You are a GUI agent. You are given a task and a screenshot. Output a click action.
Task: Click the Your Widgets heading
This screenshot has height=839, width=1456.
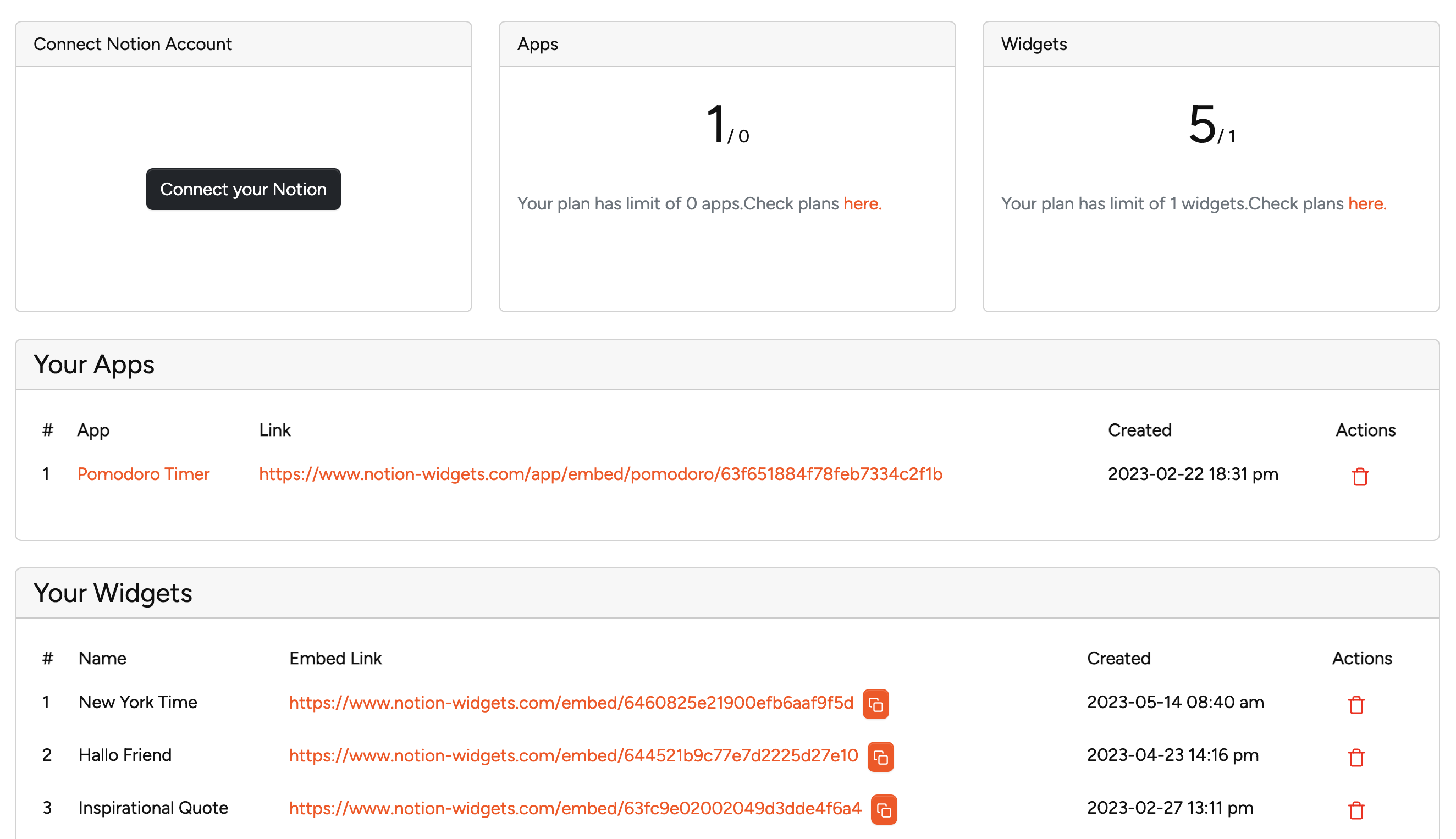113,593
